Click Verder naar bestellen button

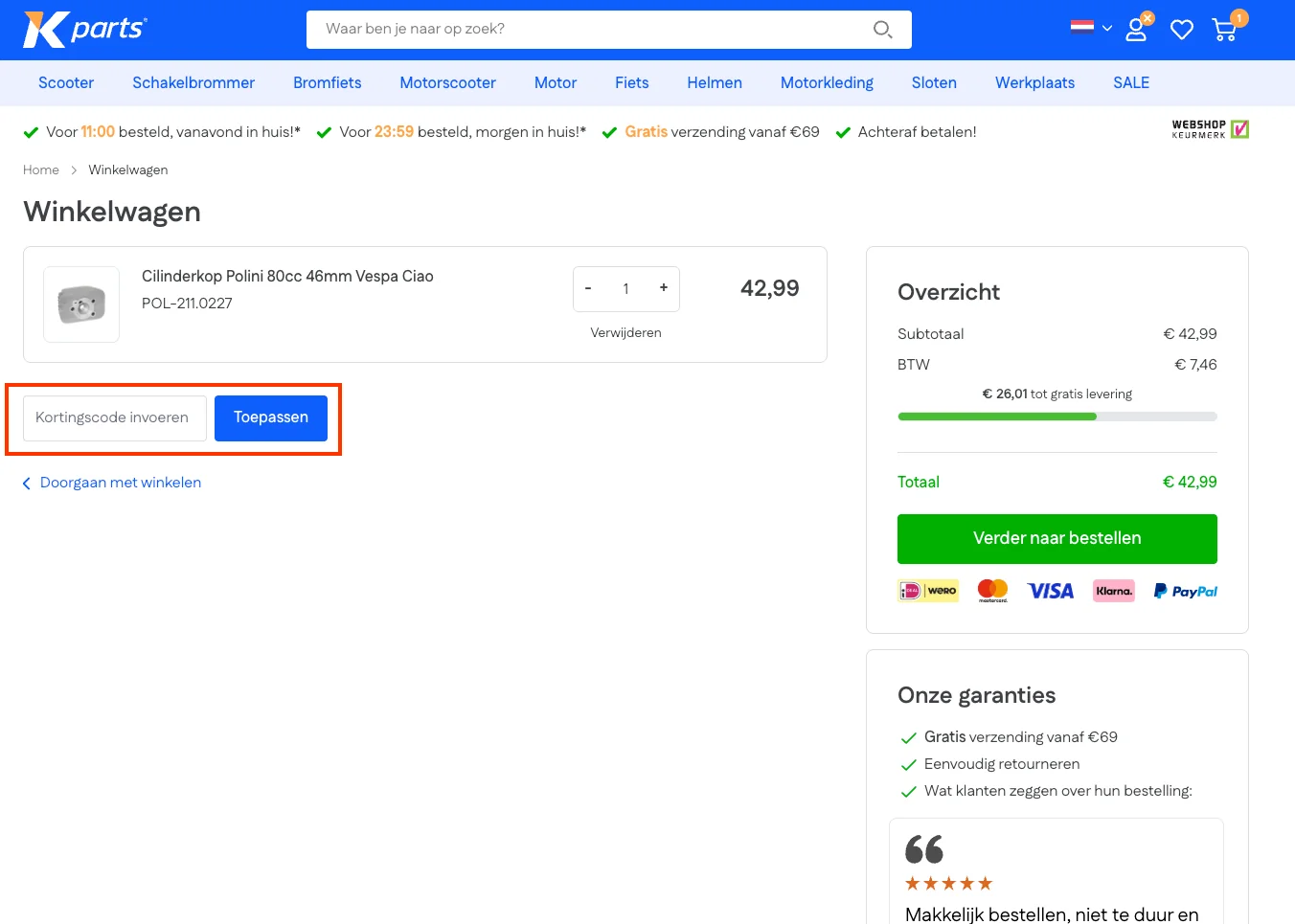tap(1056, 539)
